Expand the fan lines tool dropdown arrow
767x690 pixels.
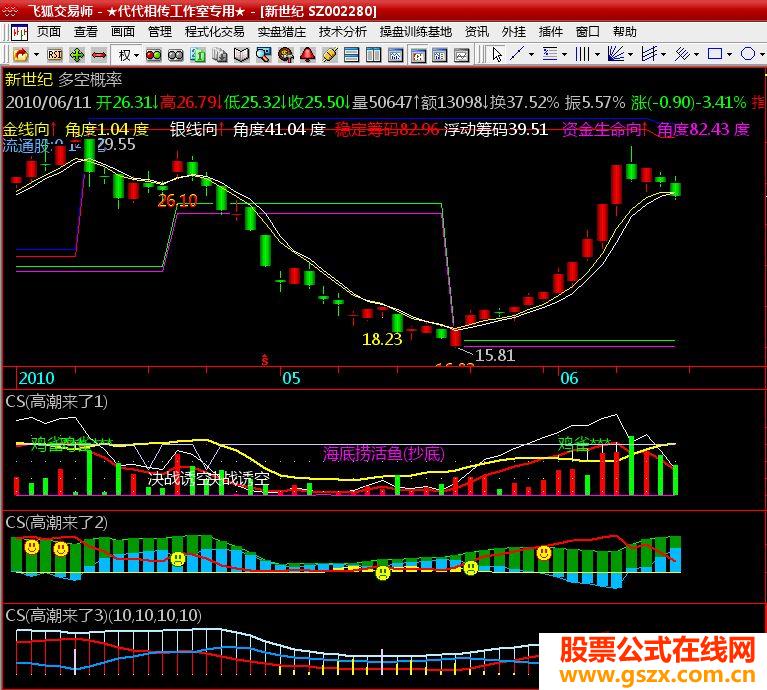(x=631, y=55)
